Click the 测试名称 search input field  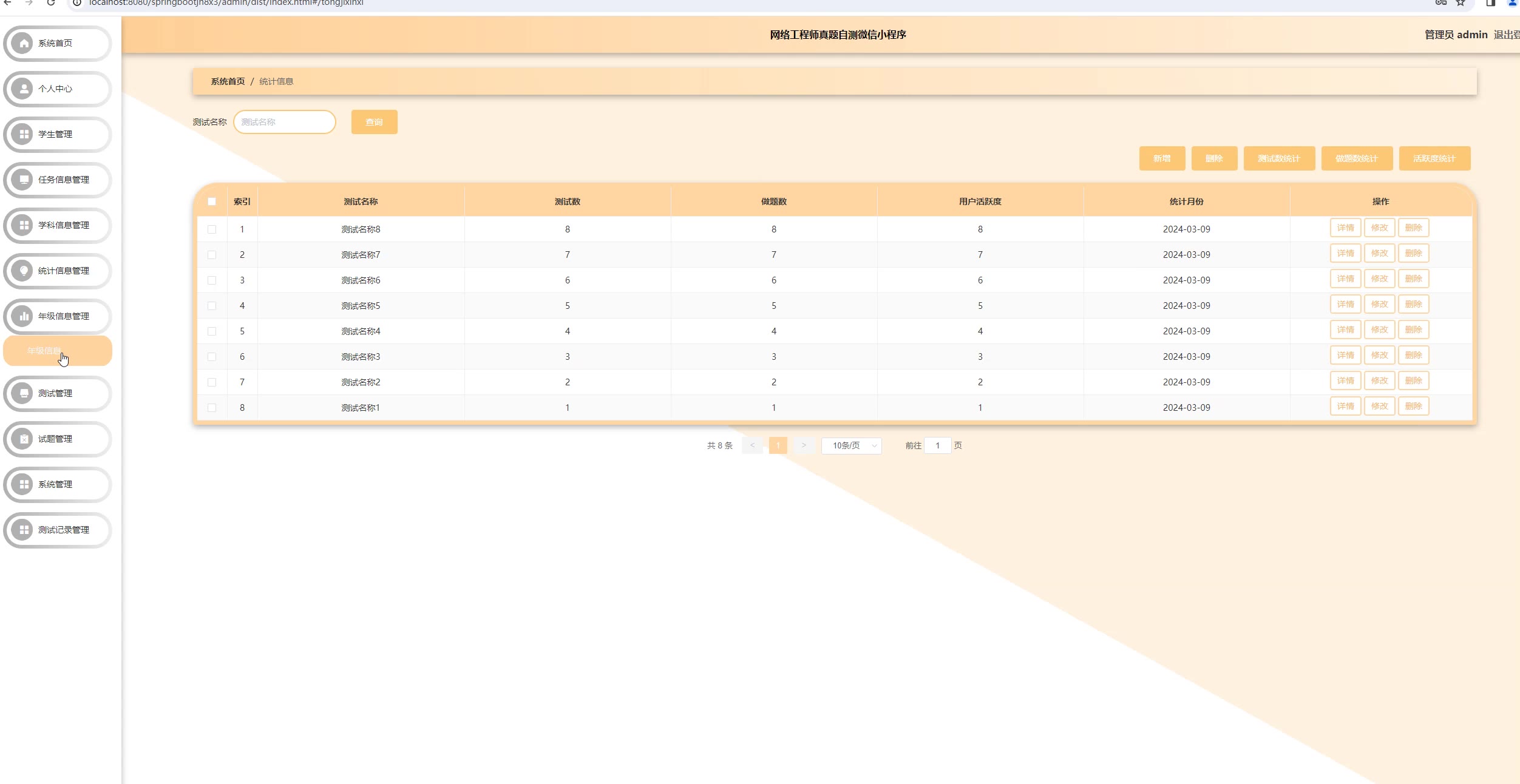[x=284, y=123]
